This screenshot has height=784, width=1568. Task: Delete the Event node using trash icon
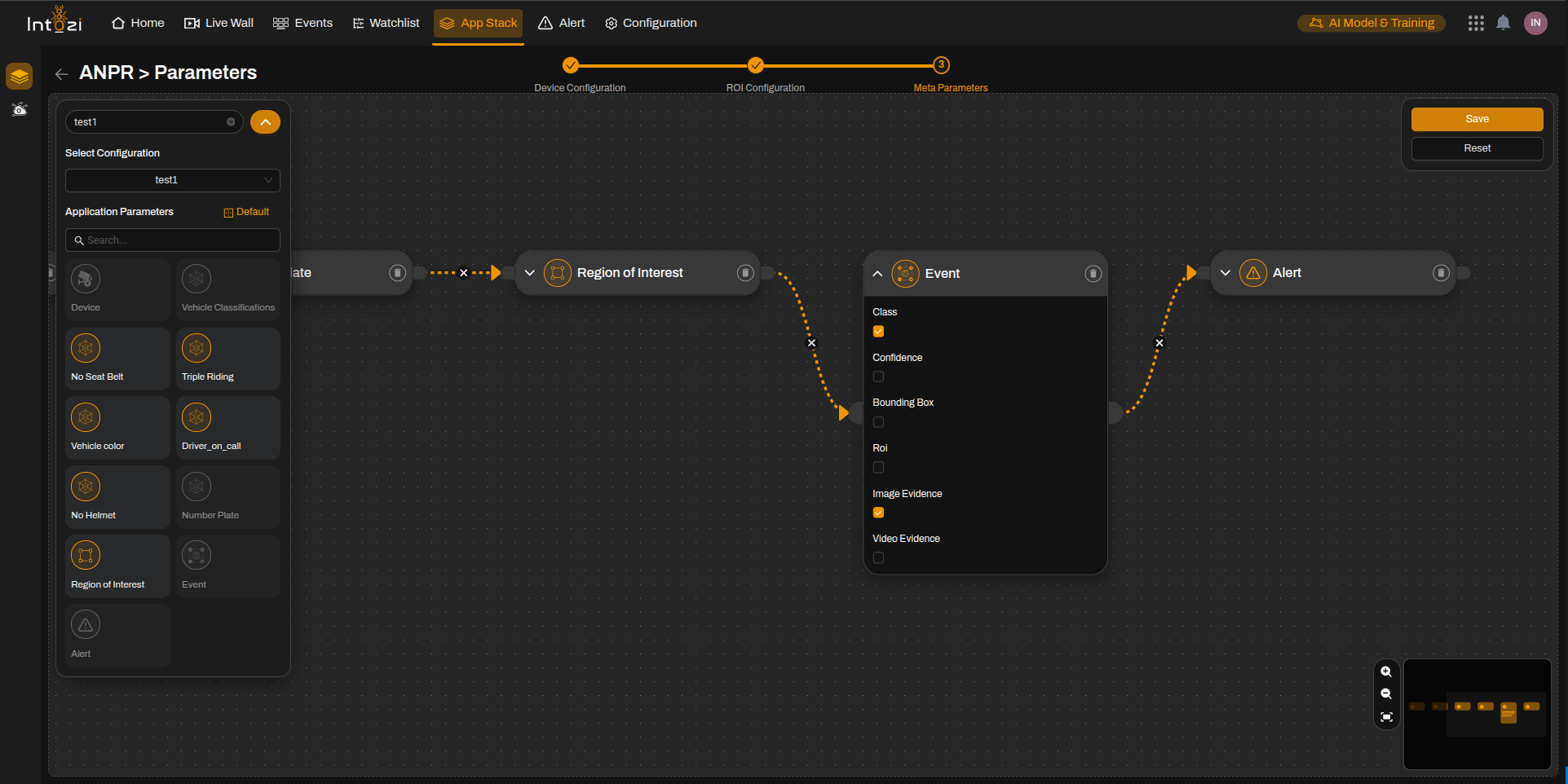pos(1093,274)
